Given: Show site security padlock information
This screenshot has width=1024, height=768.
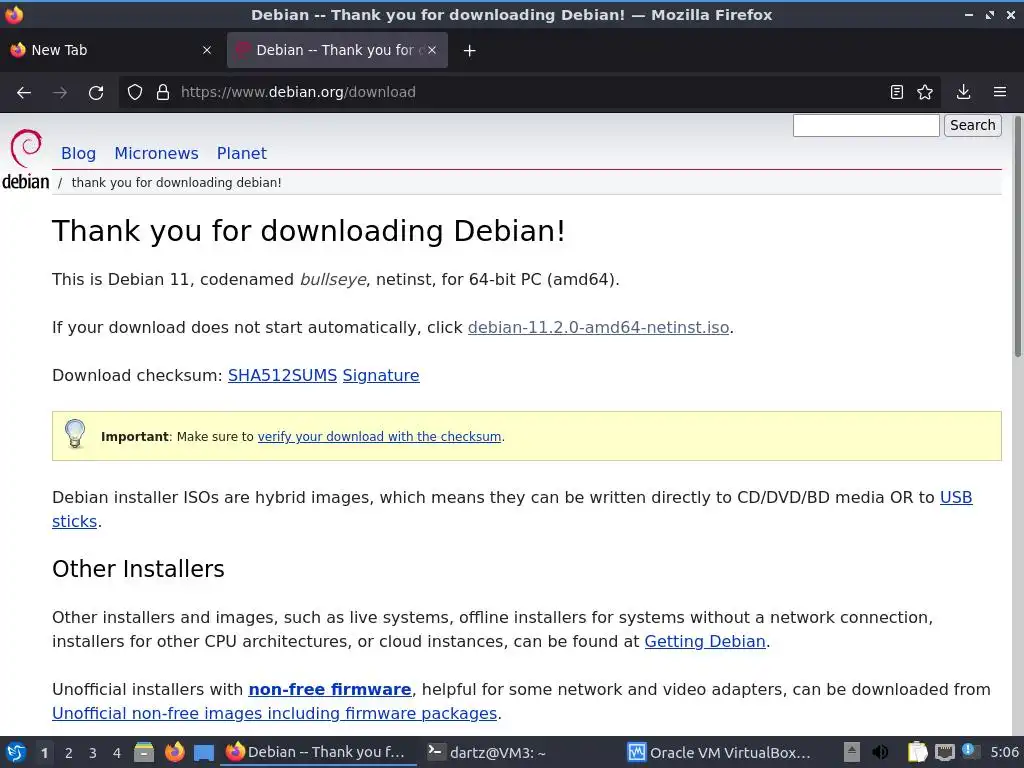Looking at the screenshot, I should tap(163, 92).
